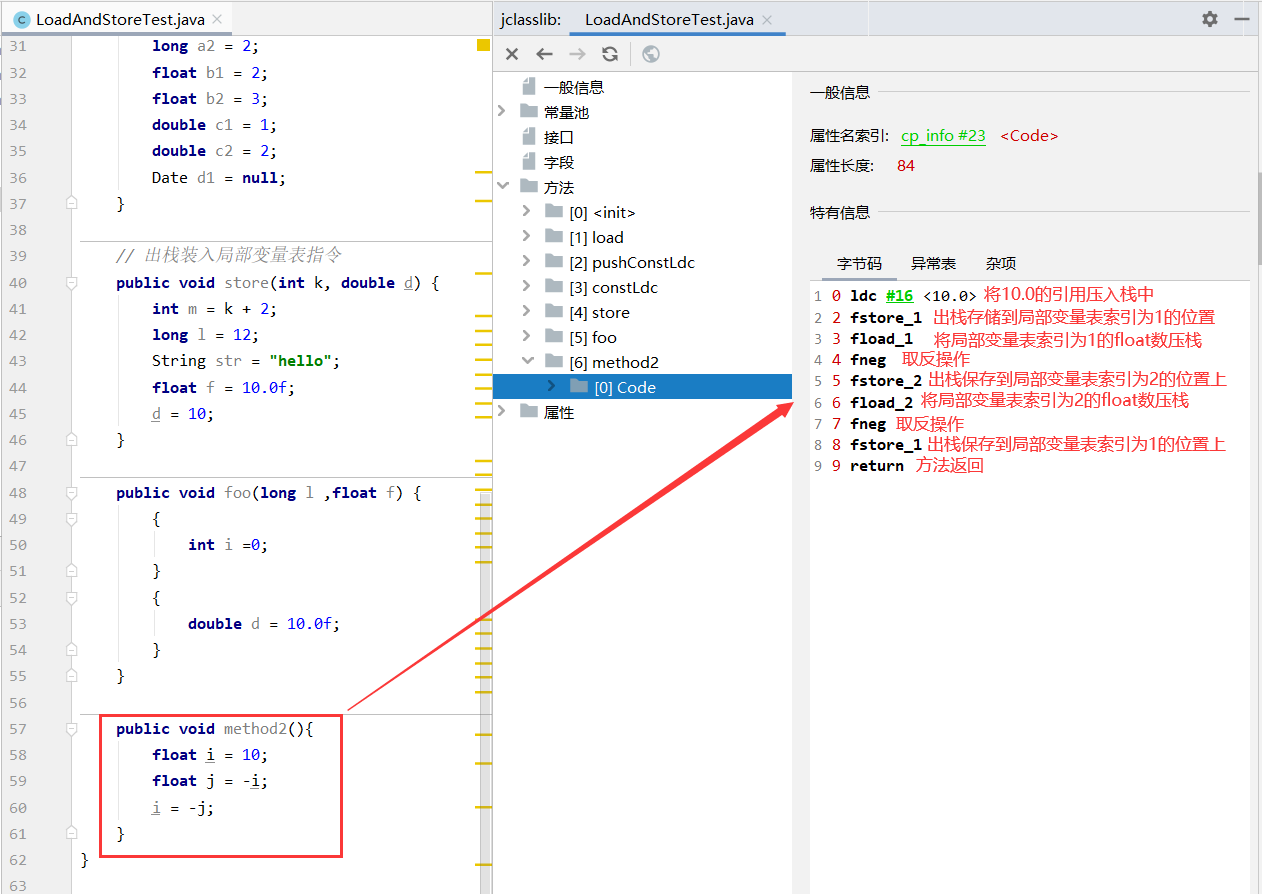Fold the foo method at line 48
This screenshot has width=1262, height=894.
coord(71,493)
